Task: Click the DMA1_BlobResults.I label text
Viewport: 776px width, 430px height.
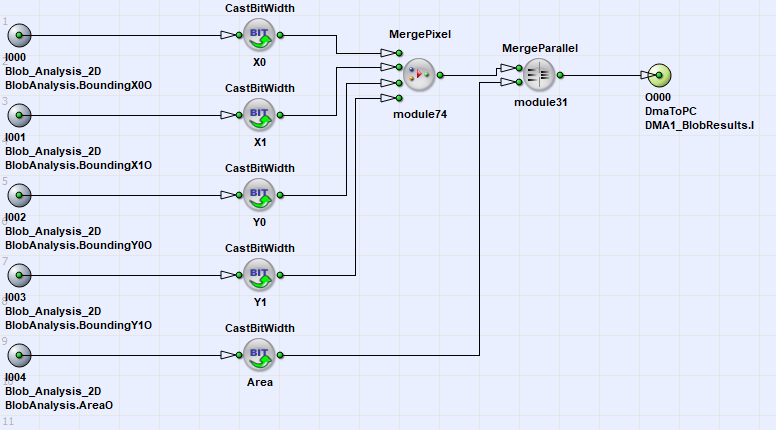Action: (699, 125)
